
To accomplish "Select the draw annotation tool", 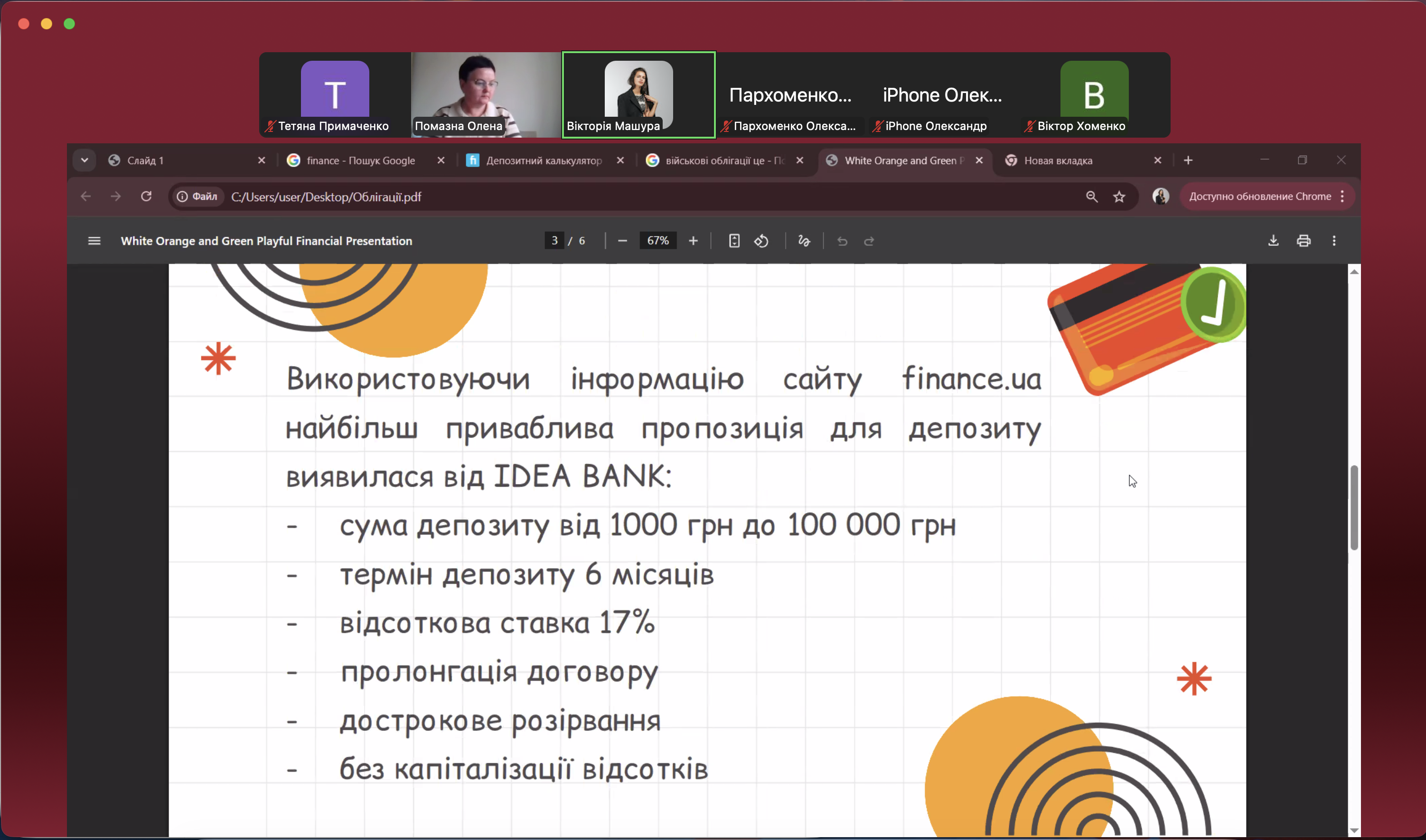I will 804,241.
